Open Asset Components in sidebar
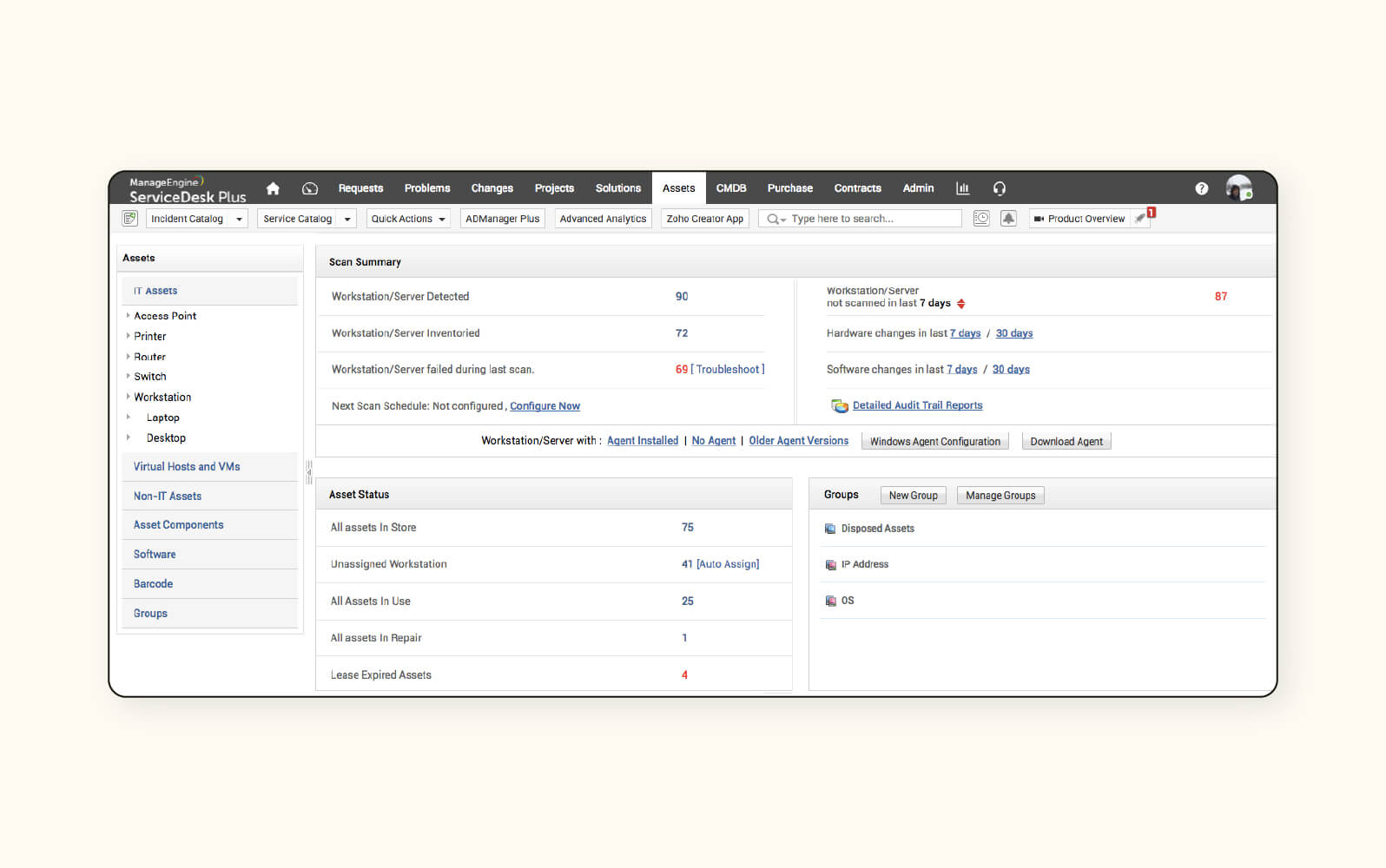Viewport: 1386px width, 868px height. coord(209,525)
